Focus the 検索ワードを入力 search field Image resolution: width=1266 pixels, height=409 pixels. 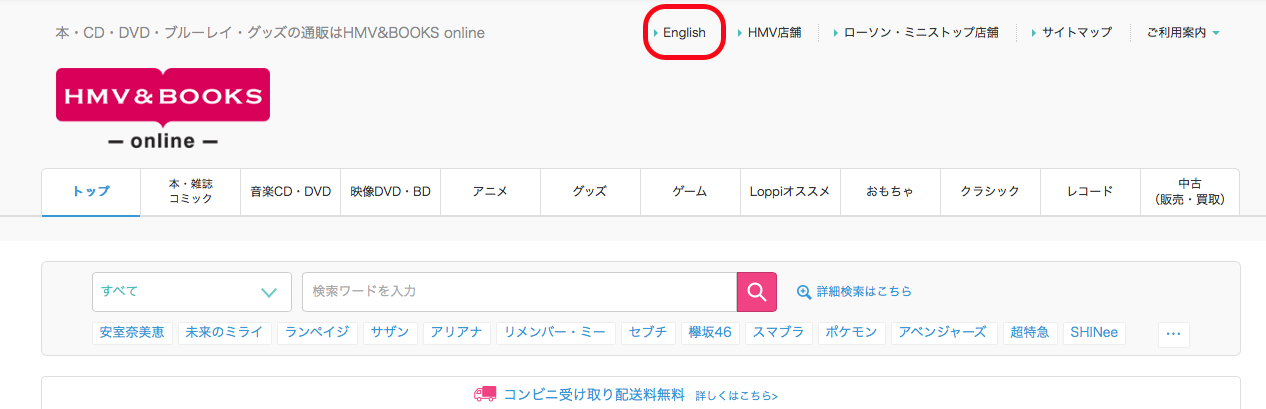519,292
